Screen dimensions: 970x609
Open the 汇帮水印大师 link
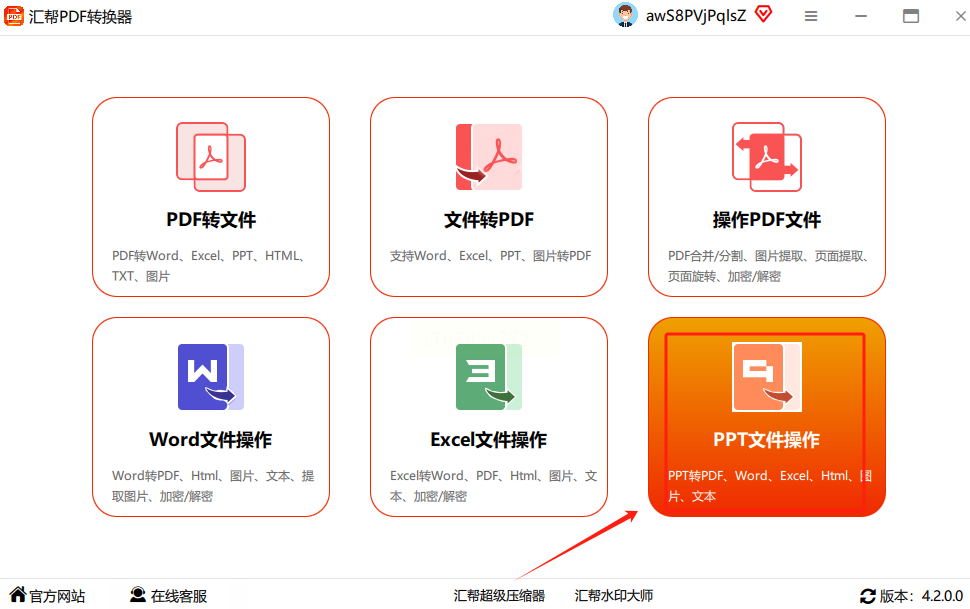click(x=614, y=596)
